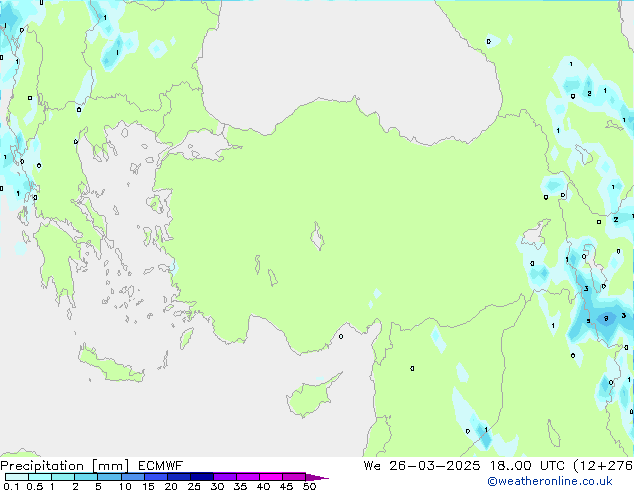Image resolution: width=634 pixels, height=490 pixels.
Task: Select the 2–5 mm legend swatch
Action: pos(86,477)
